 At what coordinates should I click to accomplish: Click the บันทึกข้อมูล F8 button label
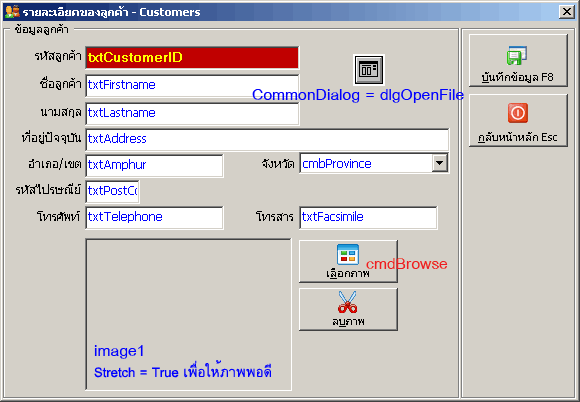[517, 77]
